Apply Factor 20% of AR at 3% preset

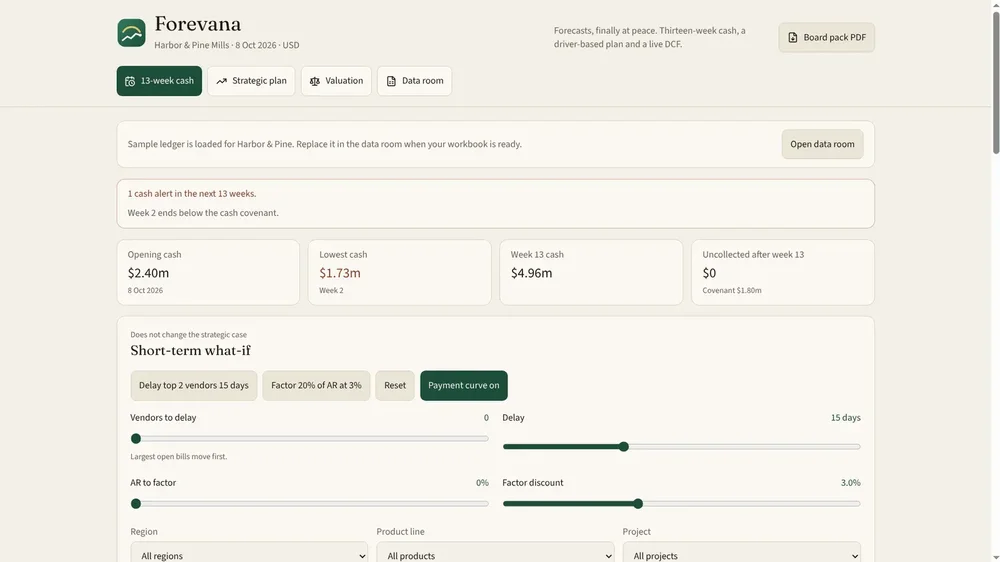pyautogui.click(x=316, y=385)
